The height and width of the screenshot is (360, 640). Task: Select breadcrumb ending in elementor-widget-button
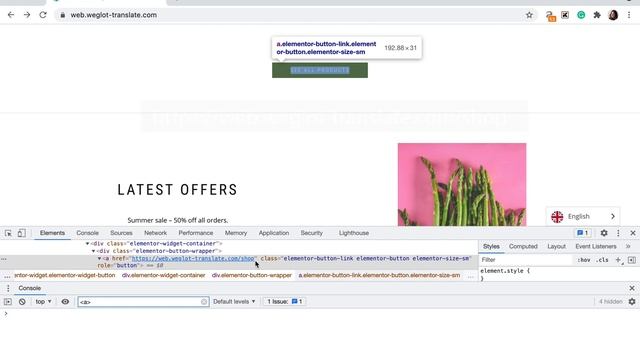click(x=64, y=276)
